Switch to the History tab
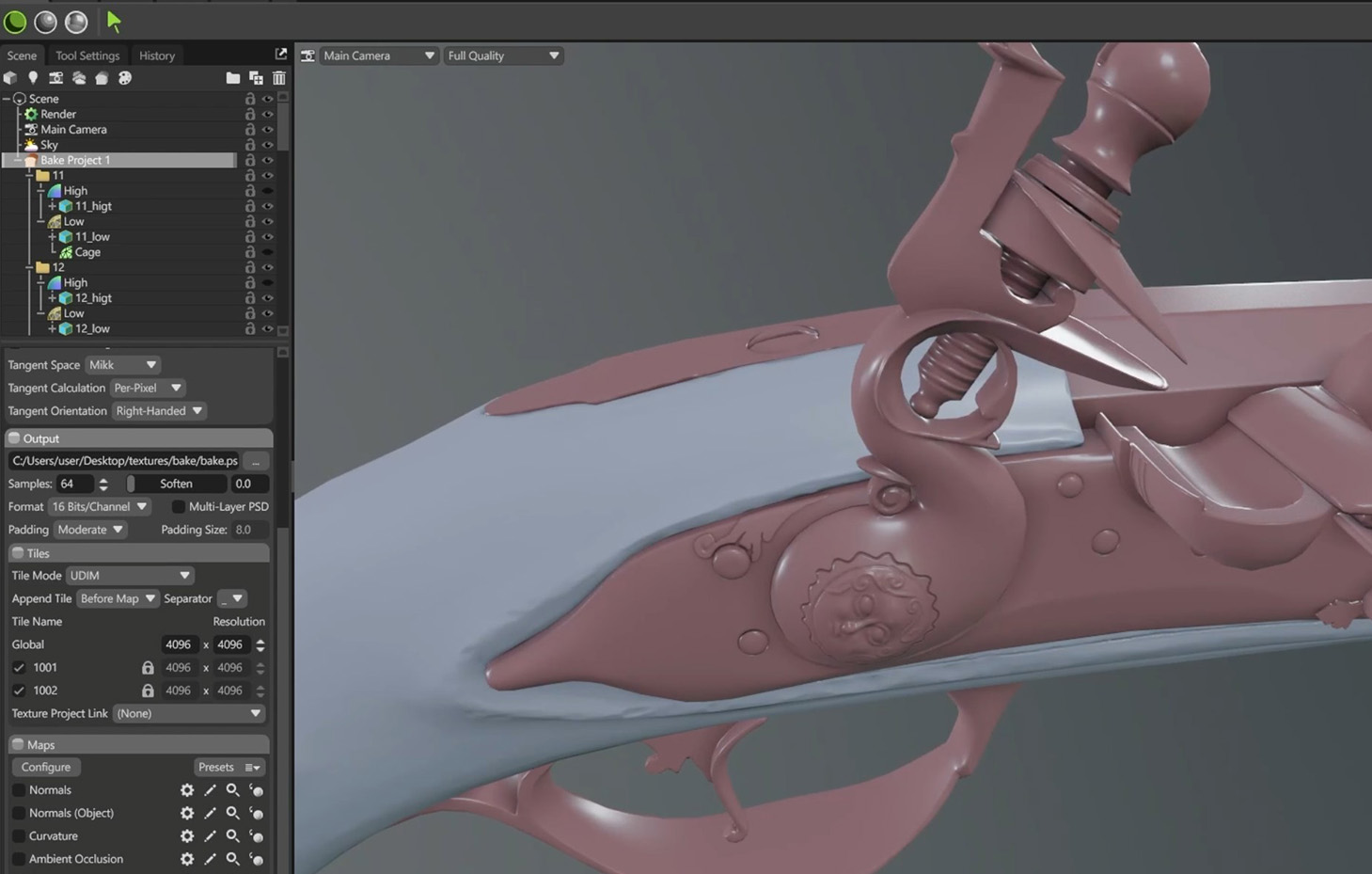This screenshot has width=1372, height=874. 157,56
